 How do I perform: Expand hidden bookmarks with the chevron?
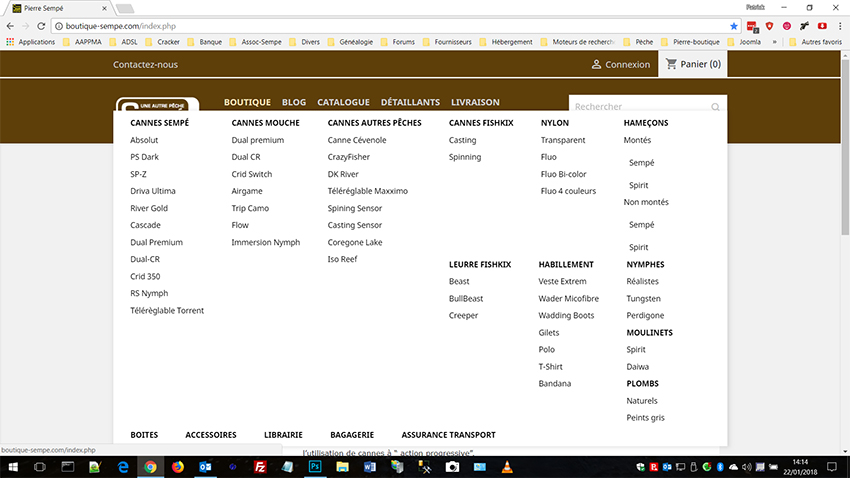pyautogui.click(x=775, y=42)
